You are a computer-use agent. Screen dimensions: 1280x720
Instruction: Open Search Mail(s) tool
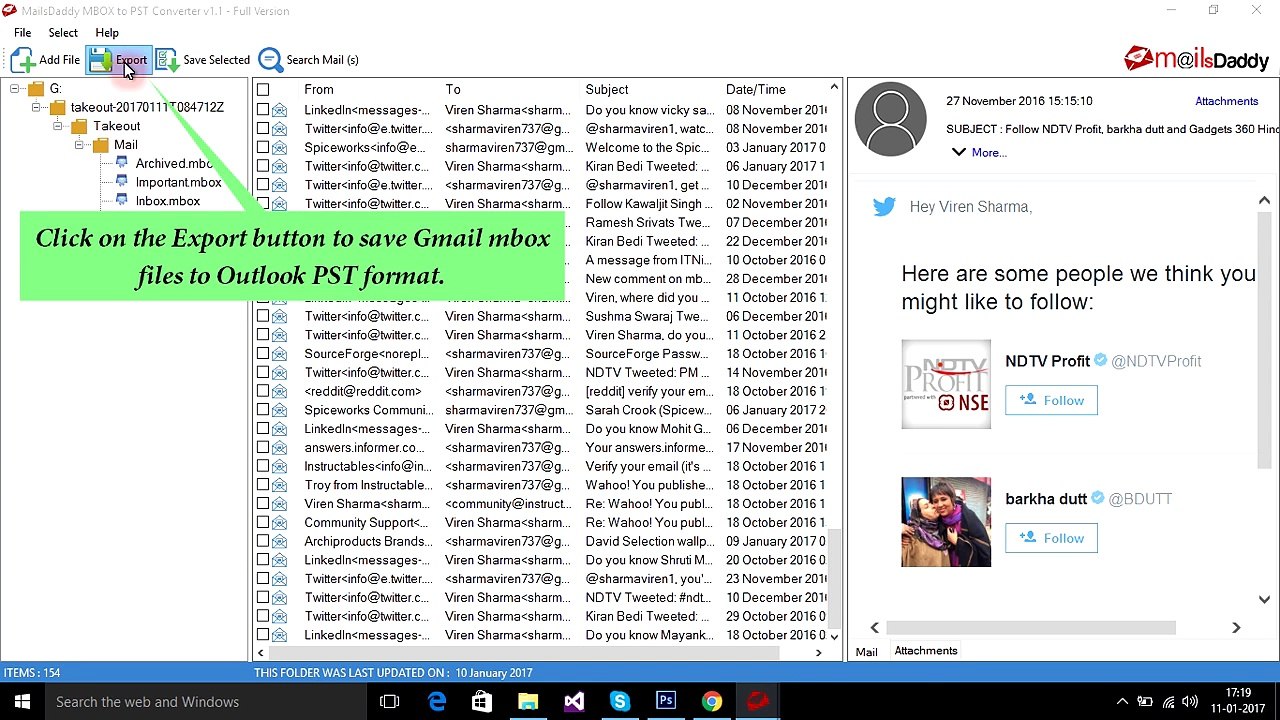point(308,60)
